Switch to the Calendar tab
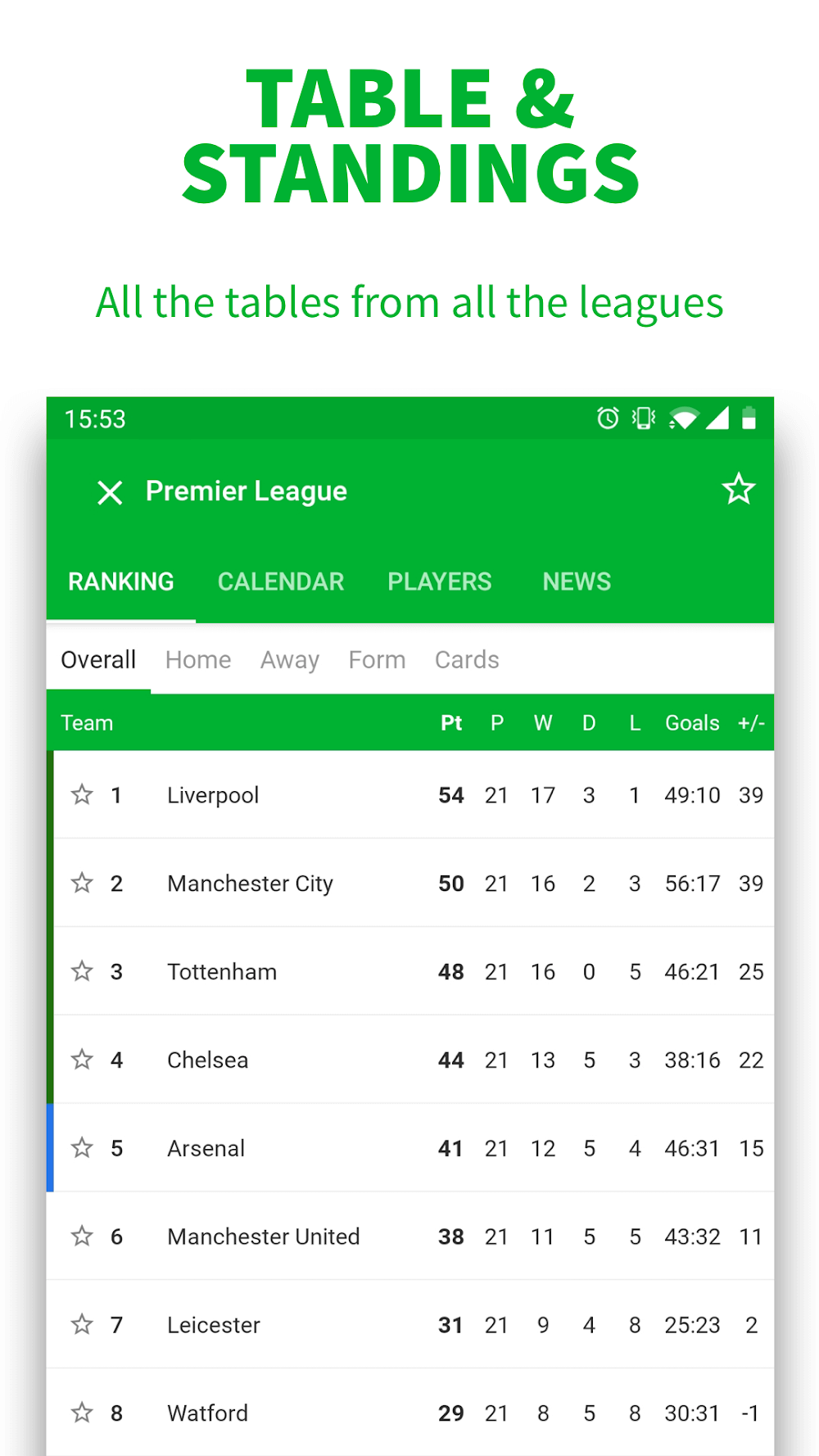The image size is (819, 1456). (281, 581)
